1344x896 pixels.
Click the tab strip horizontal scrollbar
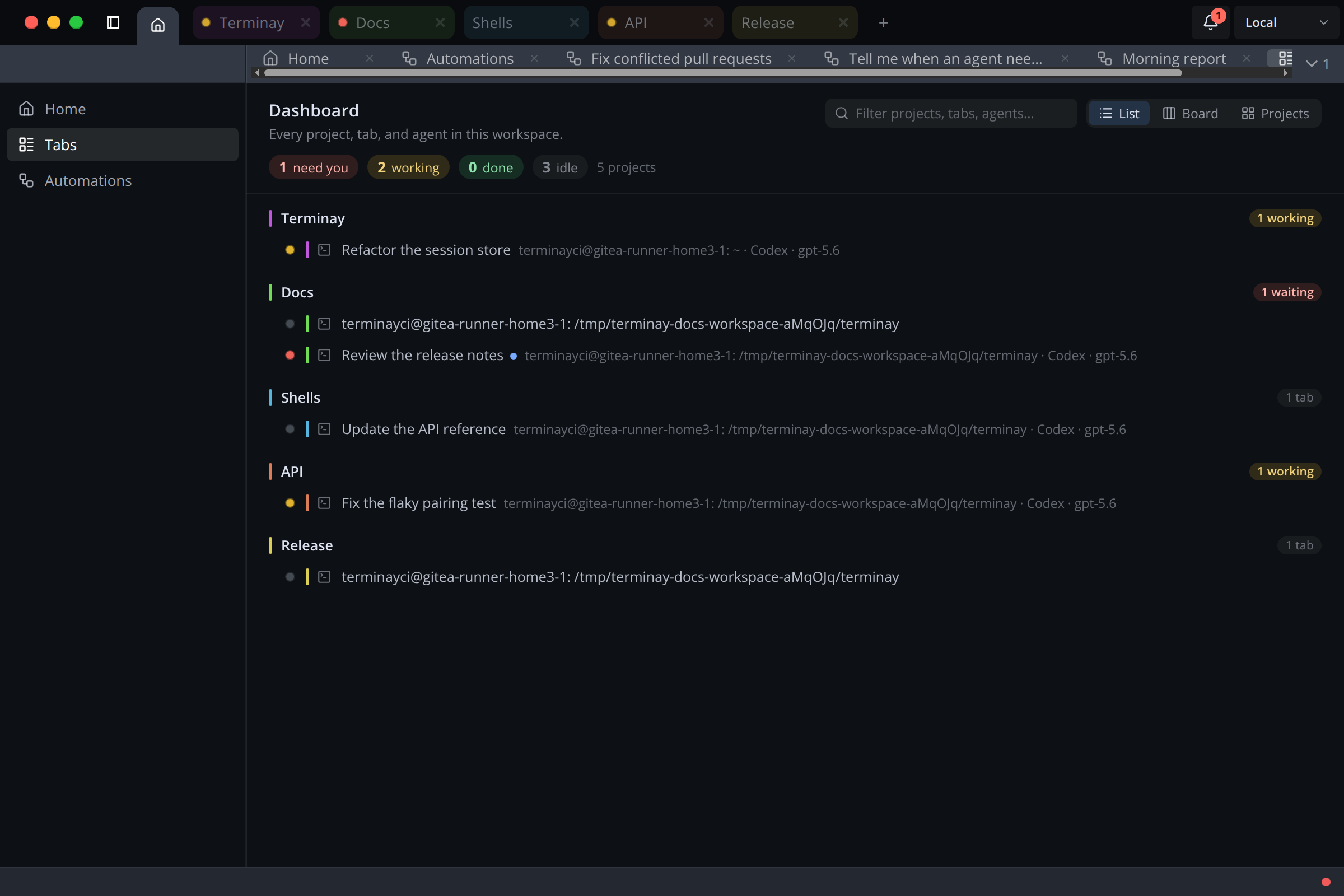[723, 73]
